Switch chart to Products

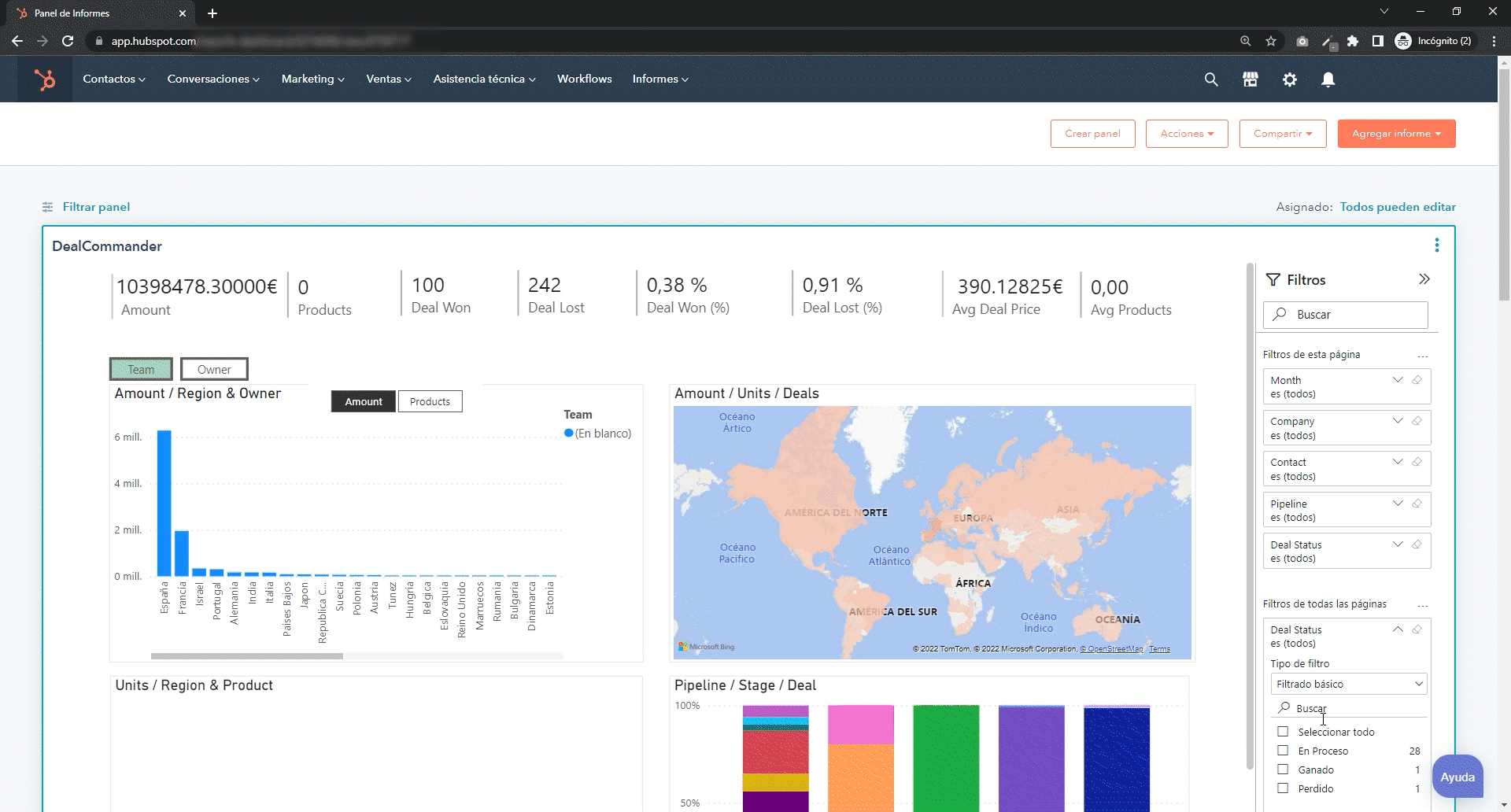[x=430, y=401]
